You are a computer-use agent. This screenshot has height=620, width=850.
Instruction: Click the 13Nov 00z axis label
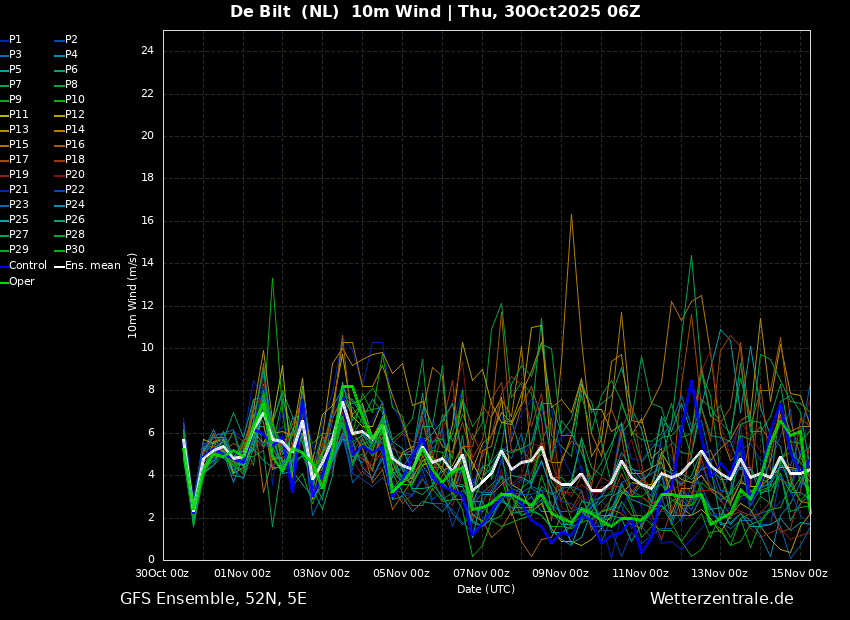[719, 574]
